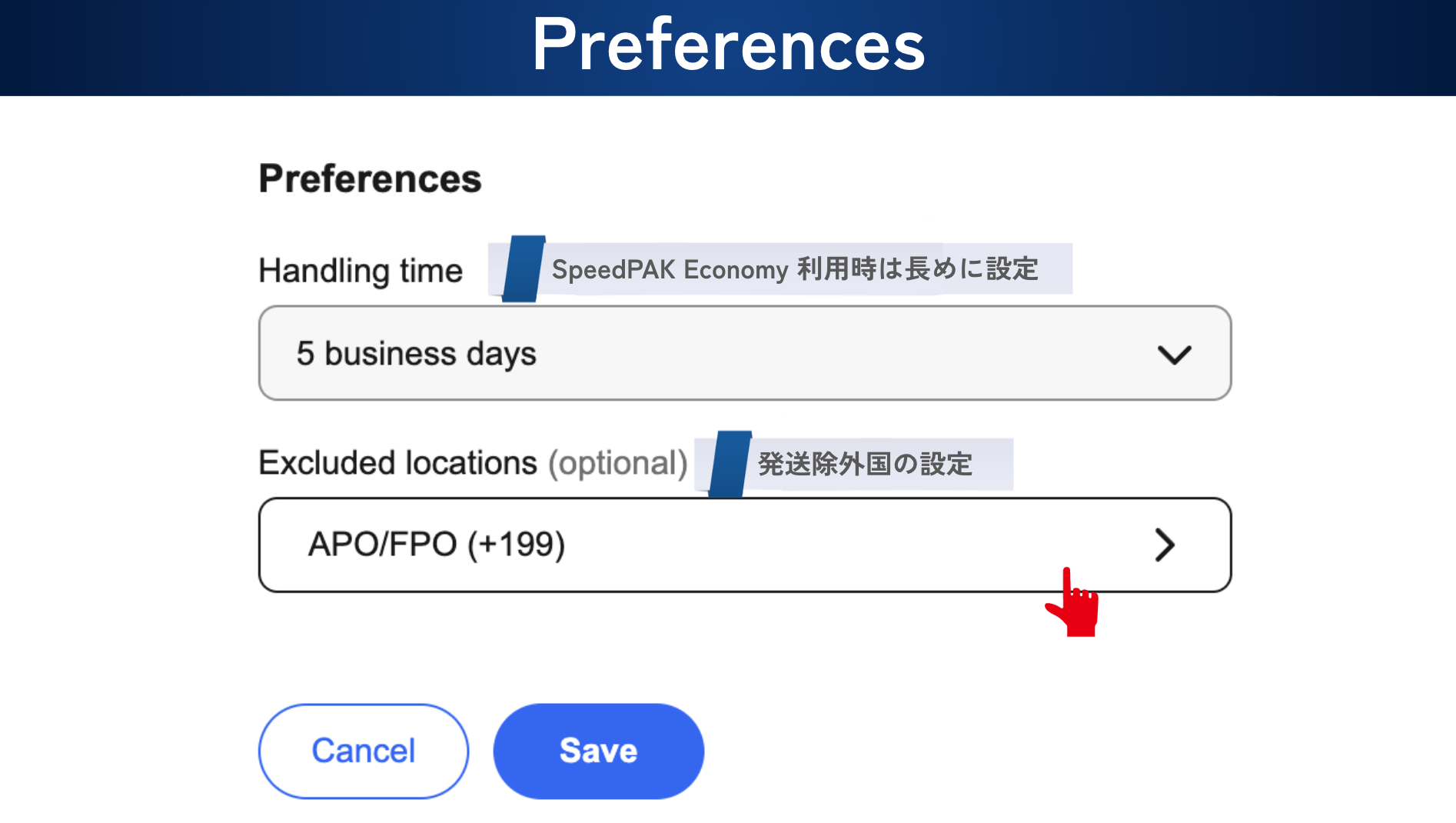Click the right chevron beside APO/FPO
This screenshot has width=1456, height=823.
point(1165,545)
